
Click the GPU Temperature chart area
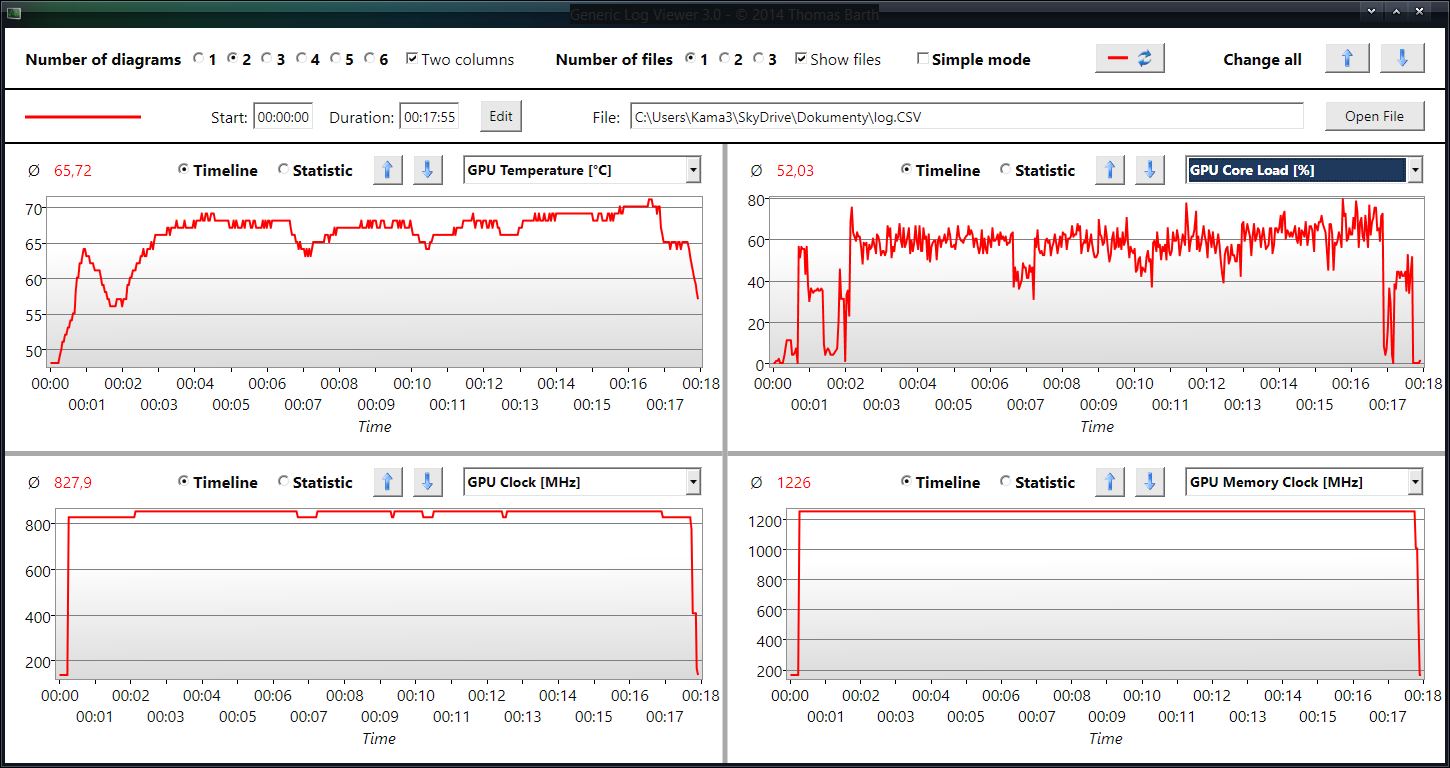376,281
